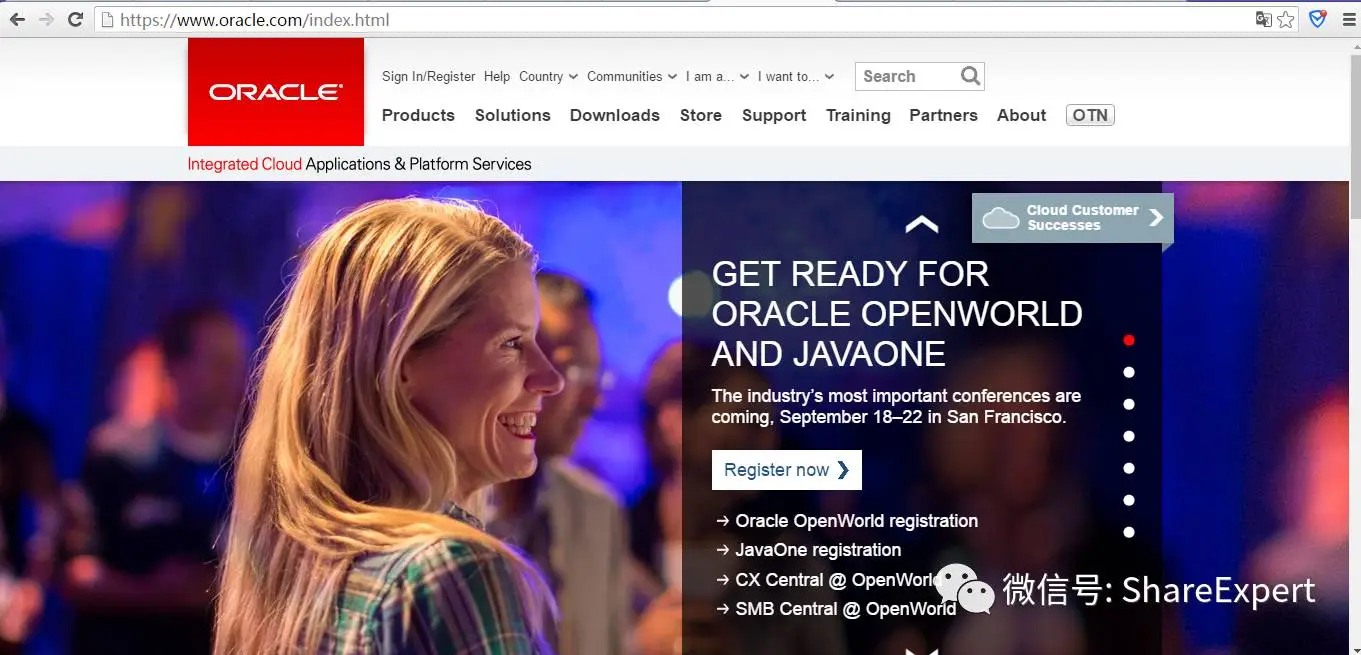The width and height of the screenshot is (1361, 655).
Task: Click the browser forward arrow
Action: point(46,19)
